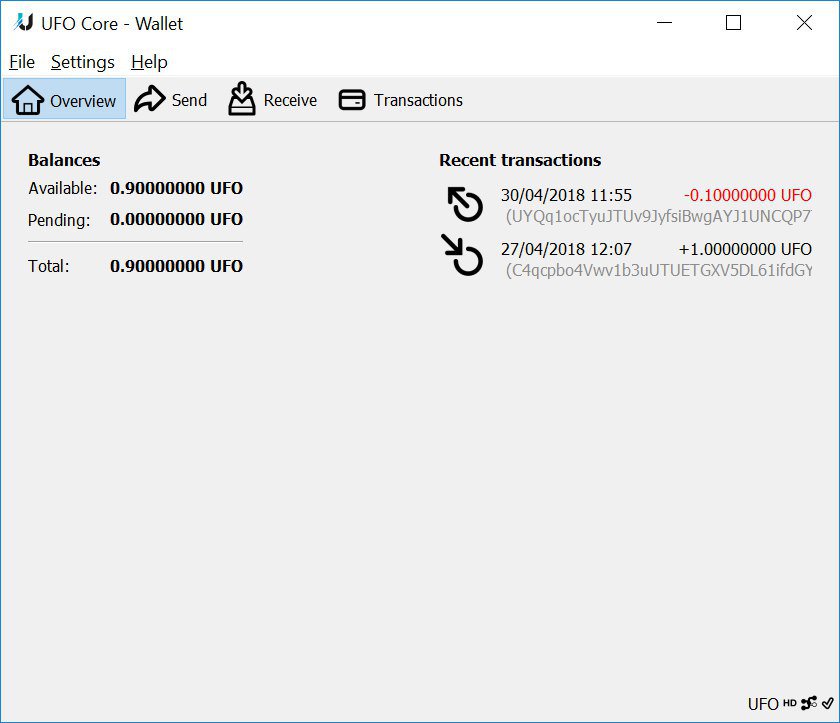Click the UFO unit selector in status bar
This screenshot has height=723, width=840.
[x=763, y=704]
